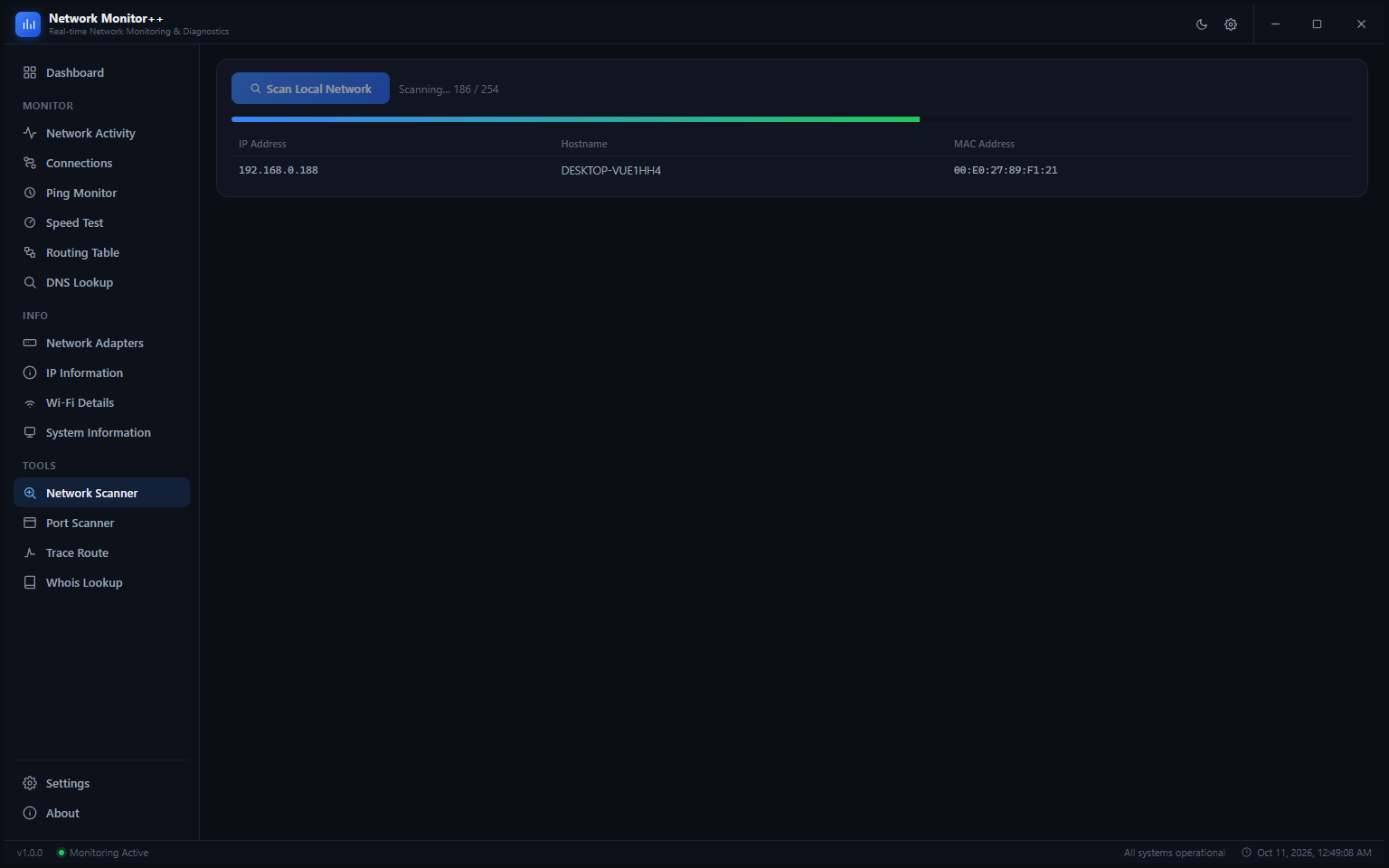The image size is (1389, 868).
Task: Click the Hostname column header
Action: click(x=584, y=144)
